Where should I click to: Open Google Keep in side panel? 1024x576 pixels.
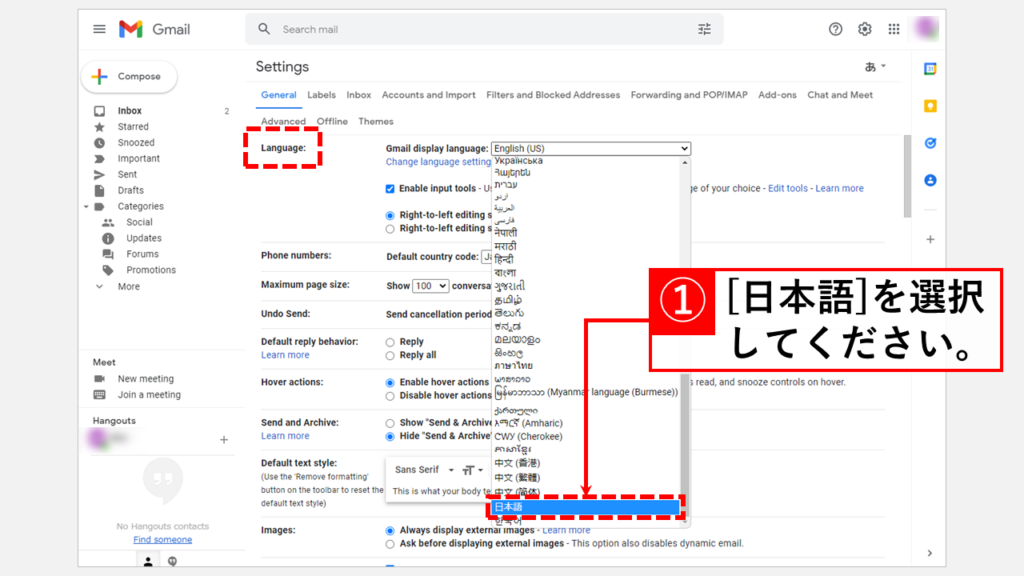click(x=930, y=106)
